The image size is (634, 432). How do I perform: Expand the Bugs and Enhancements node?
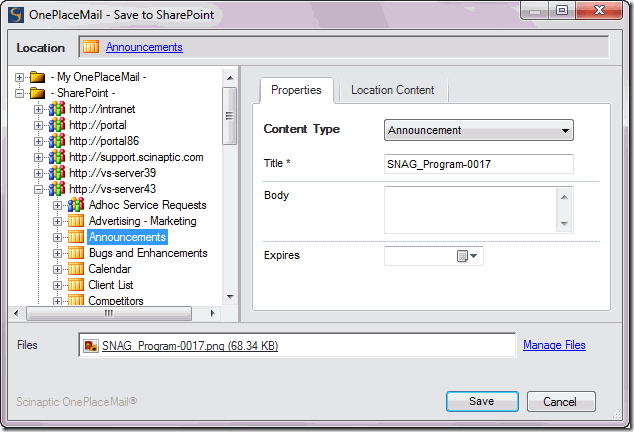click(x=58, y=253)
